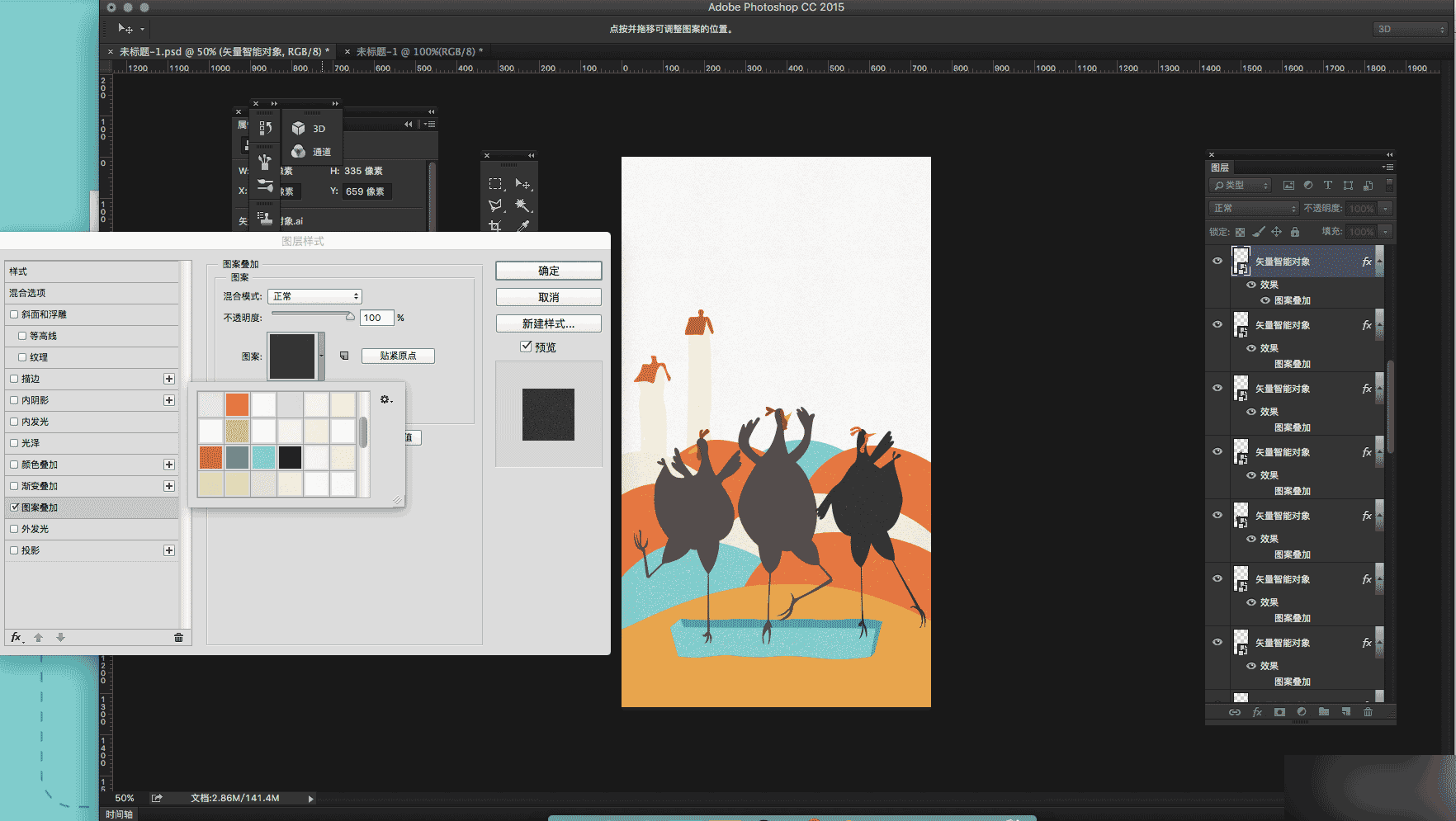Click the delete layer trash icon
This screenshot has width=1456, height=821.
pos(1368,712)
